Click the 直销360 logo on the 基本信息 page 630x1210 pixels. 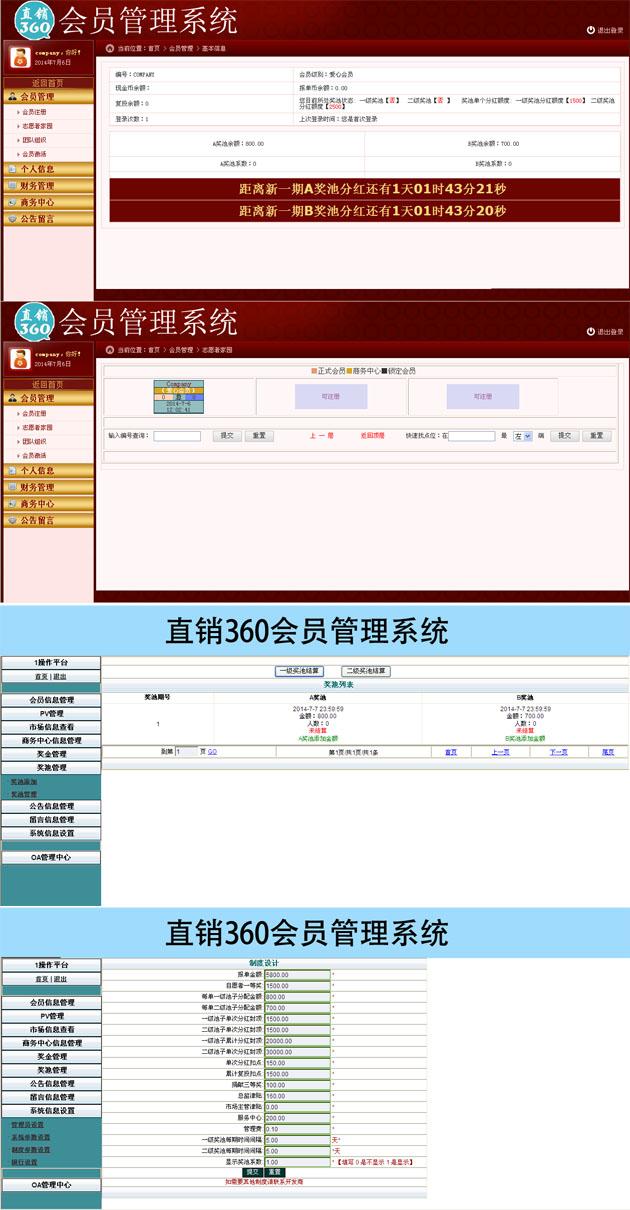pyautogui.click(x=33, y=20)
